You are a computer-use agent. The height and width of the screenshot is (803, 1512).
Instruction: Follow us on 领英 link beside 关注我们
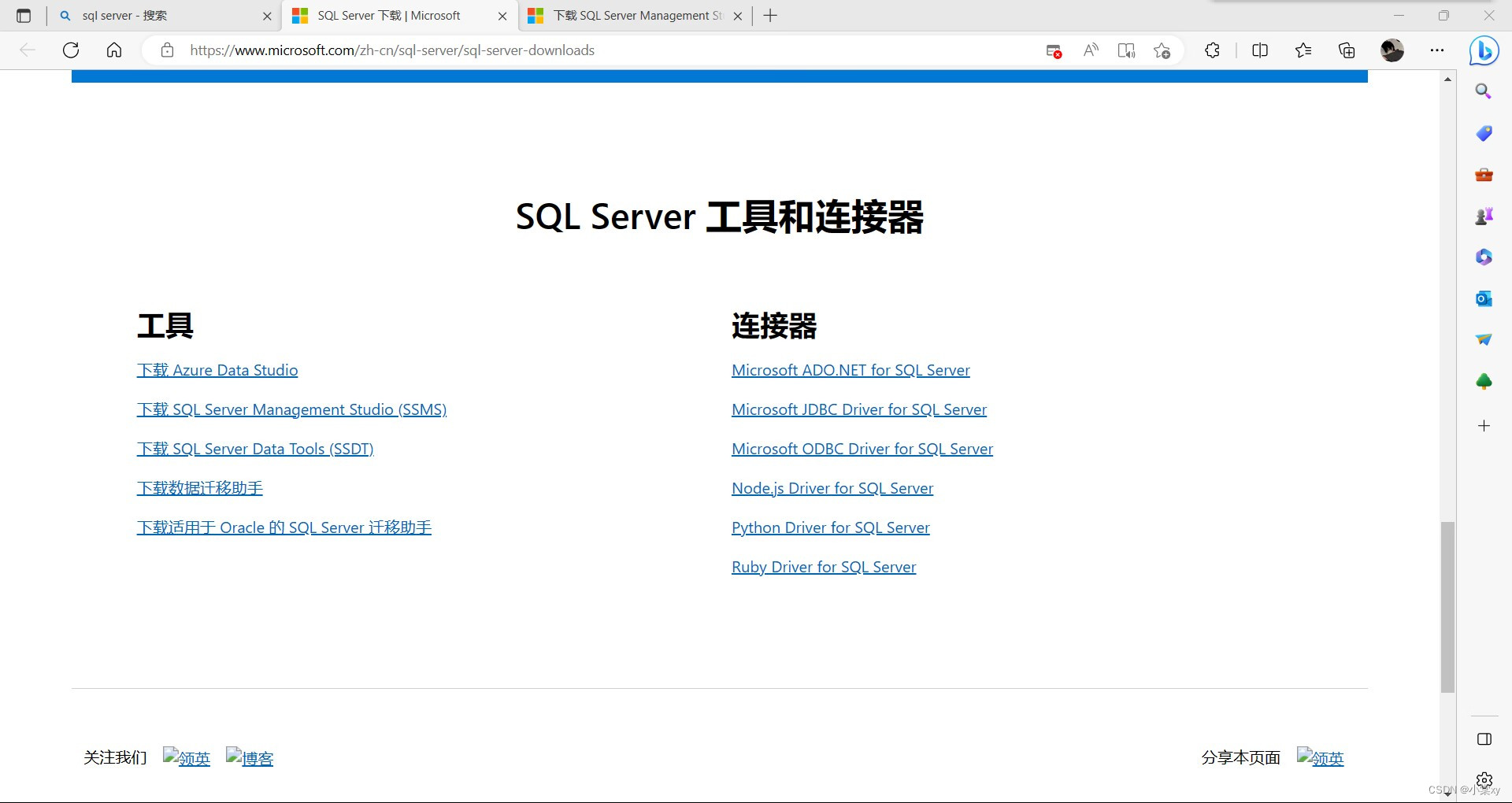pyautogui.click(x=187, y=757)
